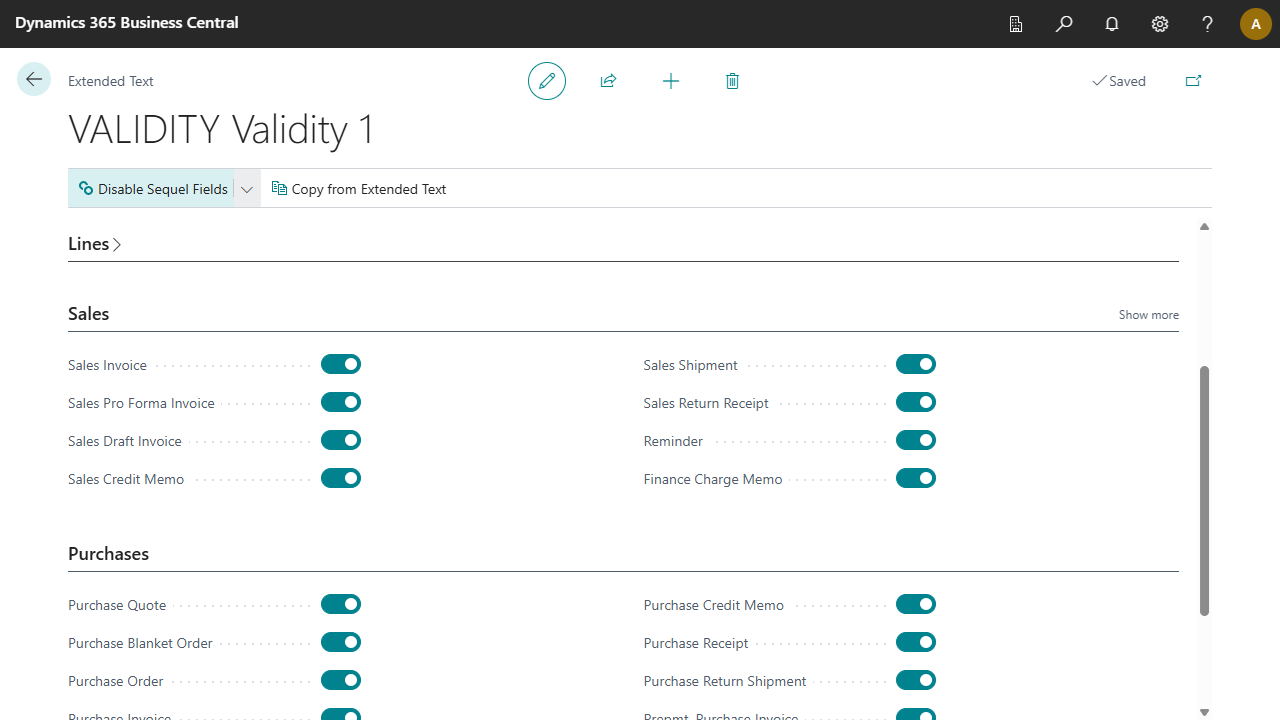Expand the Lines section
The image size is (1280, 720).
95,244
